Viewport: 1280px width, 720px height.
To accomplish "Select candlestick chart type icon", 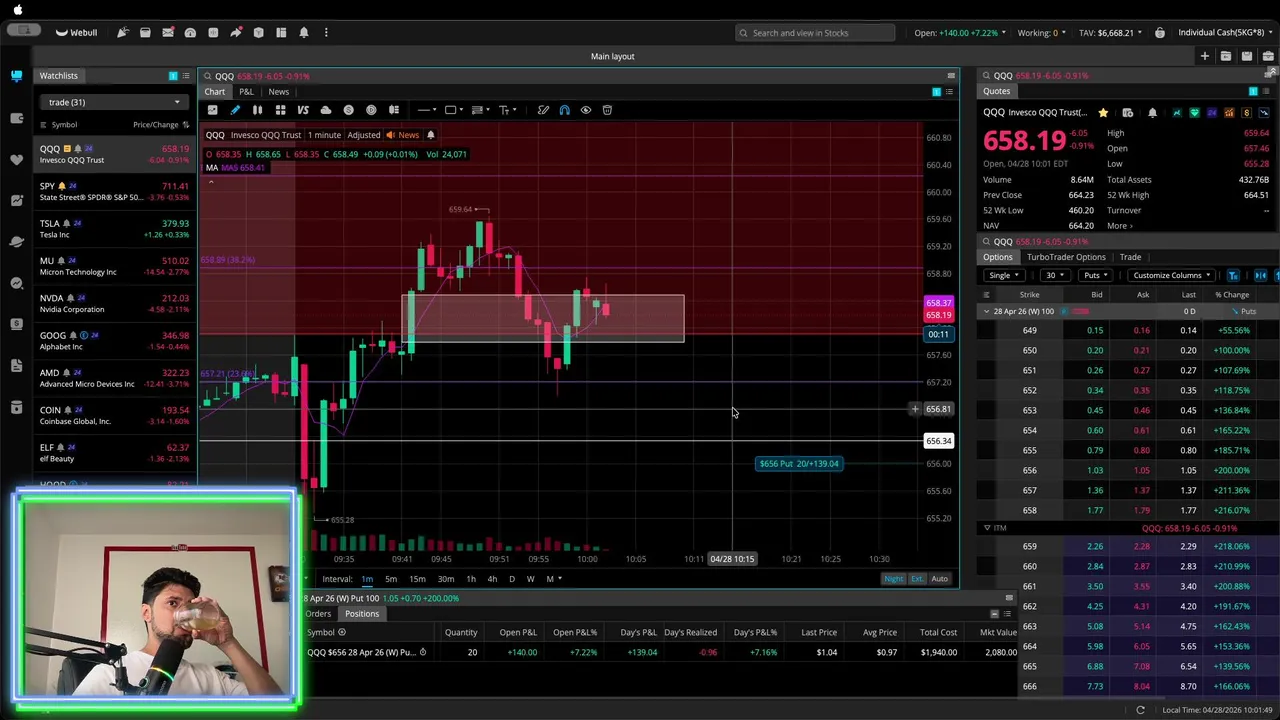I will [257, 110].
